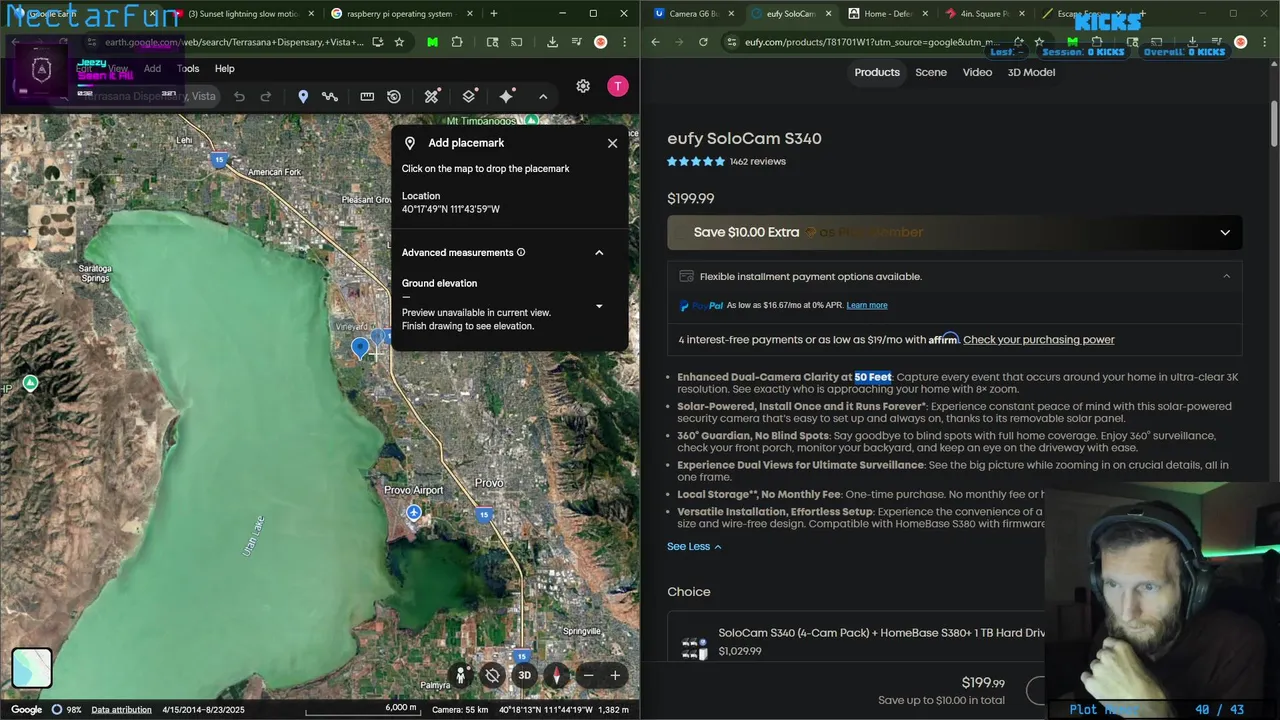Switch to the Sunset lightning slow motion tab
The width and height of the screenshot is (1280, 720).
coord(245,14)
